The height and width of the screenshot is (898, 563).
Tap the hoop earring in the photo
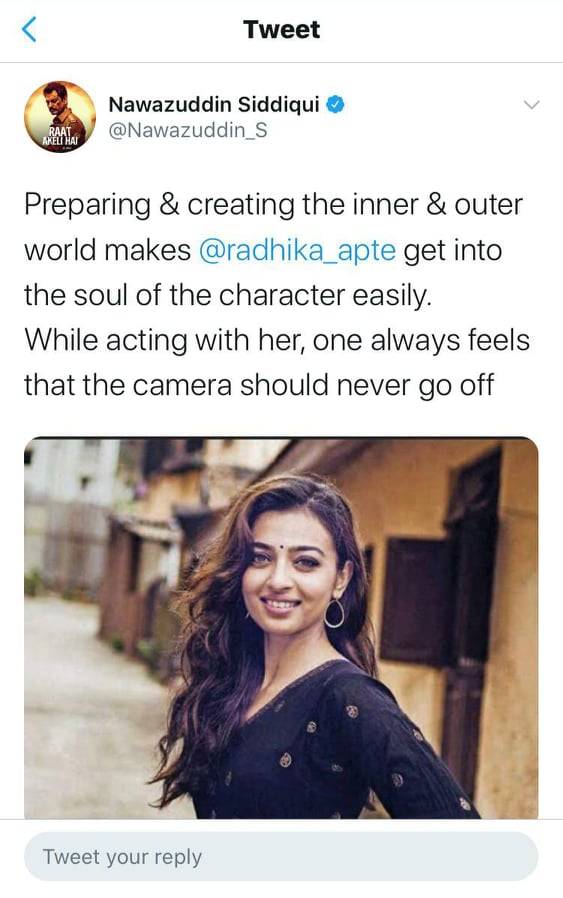pos(334,613)
